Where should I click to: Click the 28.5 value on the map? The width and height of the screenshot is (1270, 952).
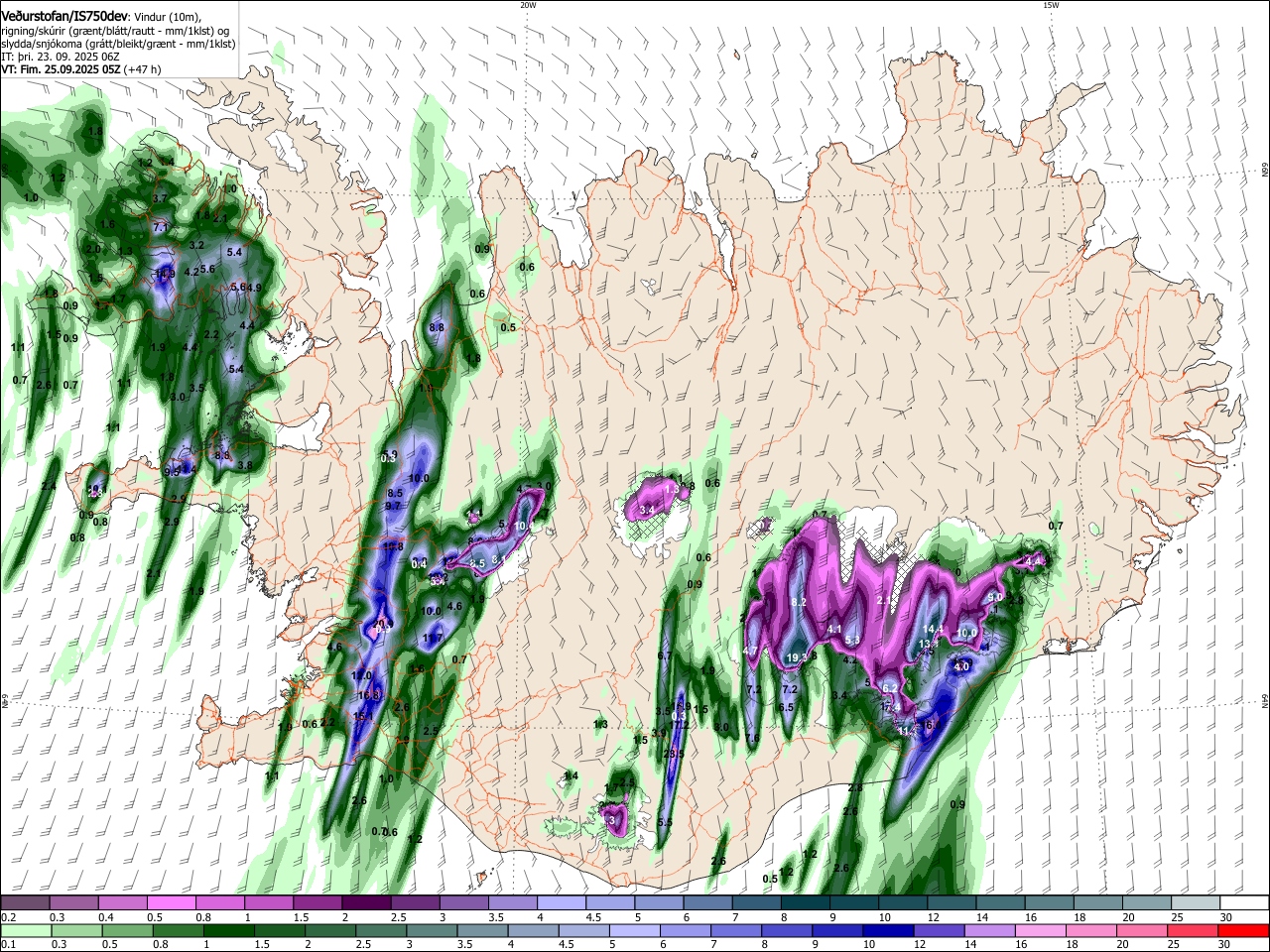(x=674, y=754)
